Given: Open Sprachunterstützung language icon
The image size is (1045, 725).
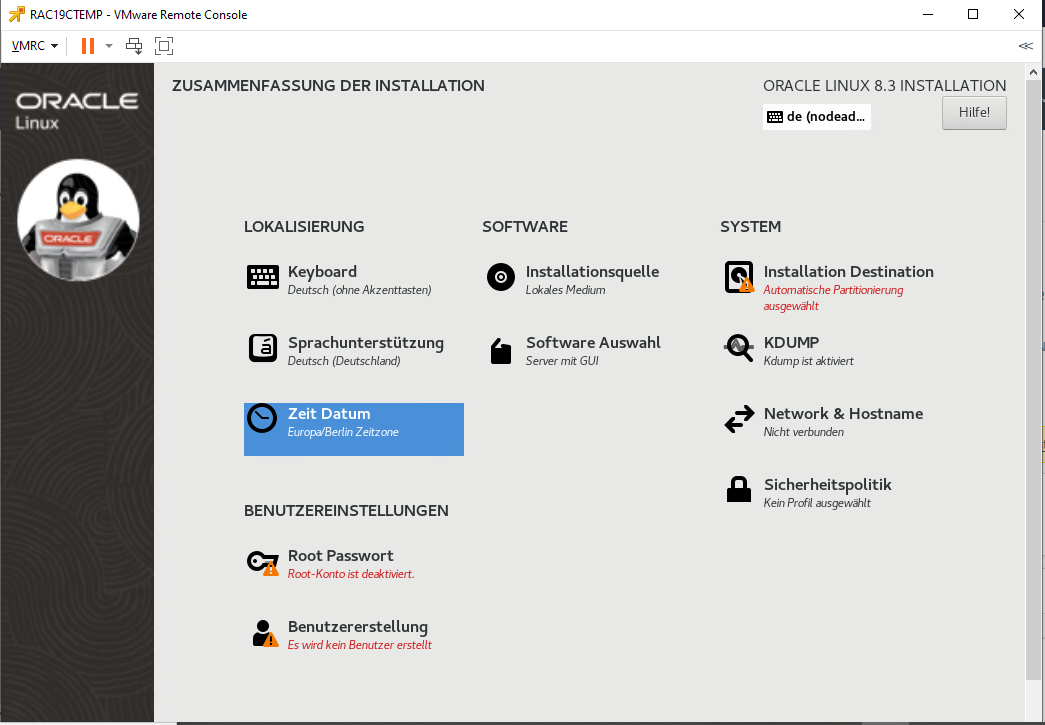Looking at the screenshot, I should pos(263,348).
